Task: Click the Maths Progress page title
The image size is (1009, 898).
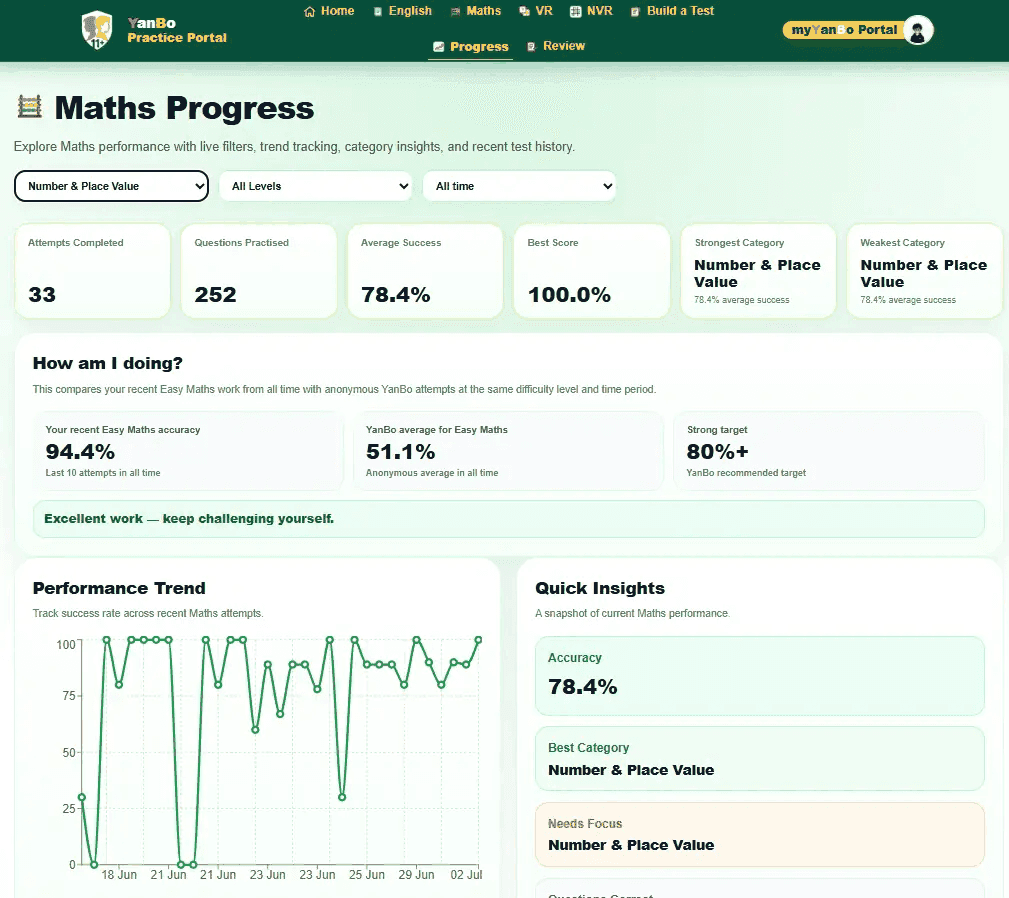Action: [184, 107]
